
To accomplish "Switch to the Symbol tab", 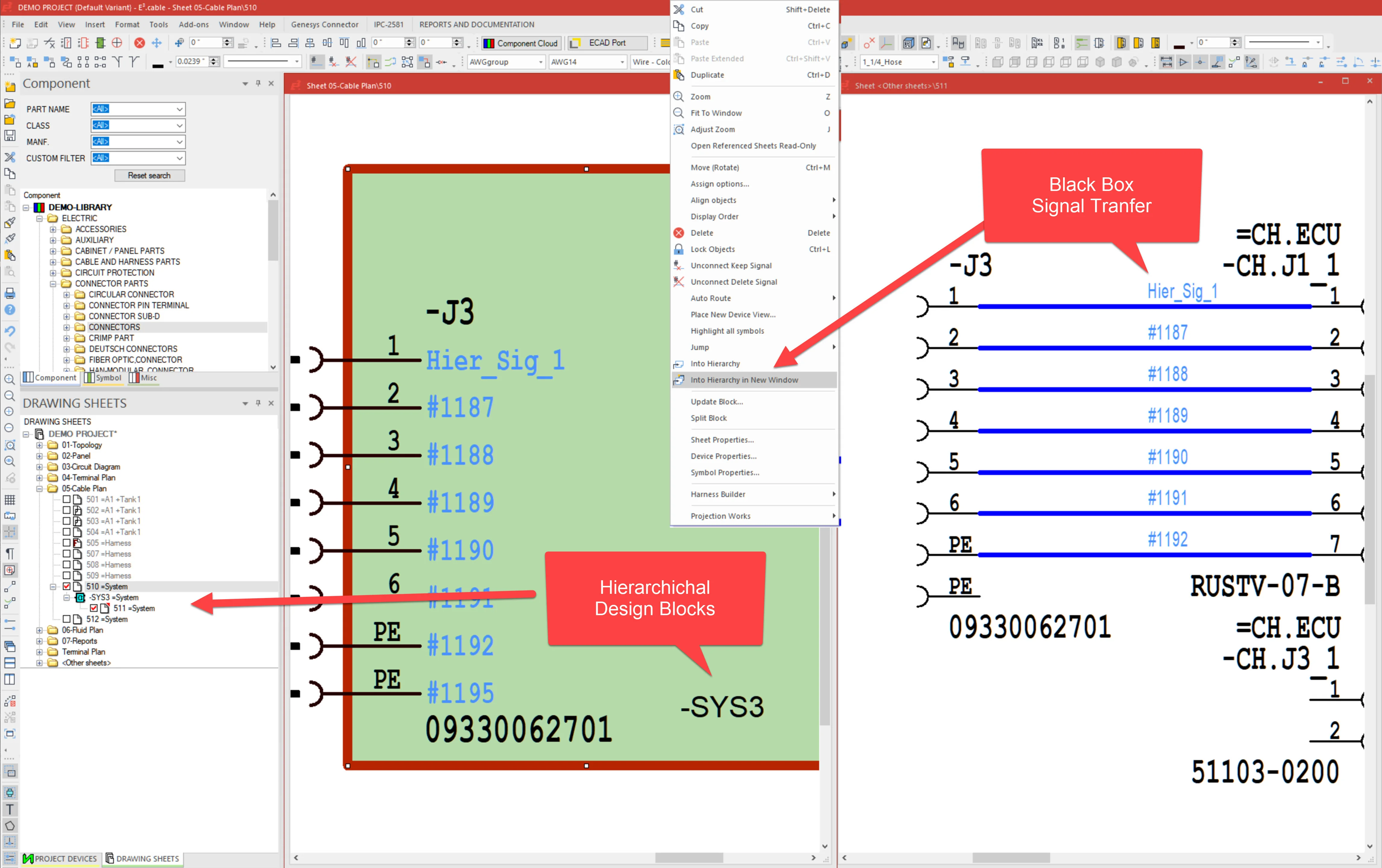I will [x=103, y=378].
